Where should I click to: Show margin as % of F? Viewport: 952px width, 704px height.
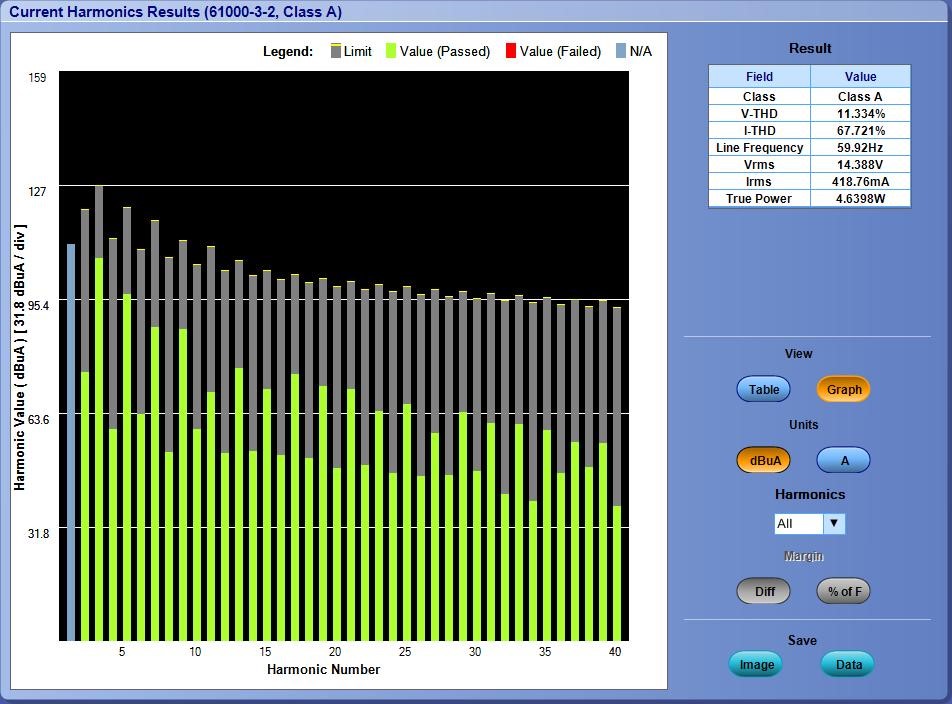point(843,591)
